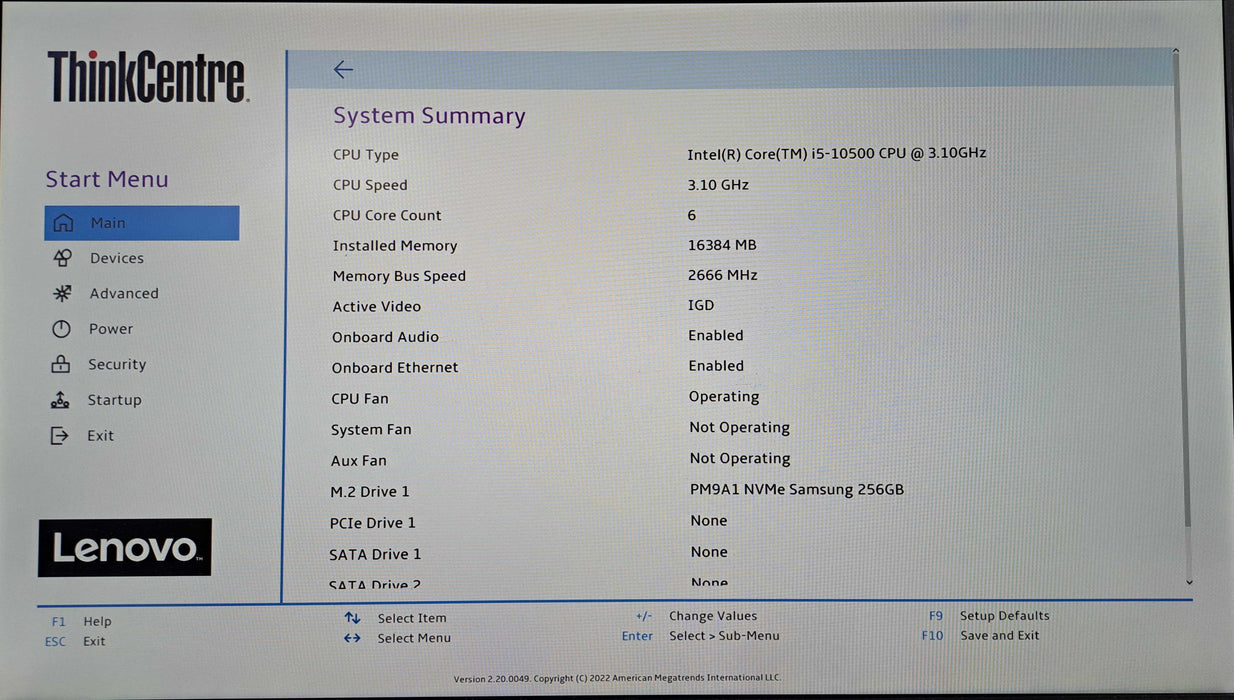Click the back arrow icon

pyautogui.click(x=343, y=69)
